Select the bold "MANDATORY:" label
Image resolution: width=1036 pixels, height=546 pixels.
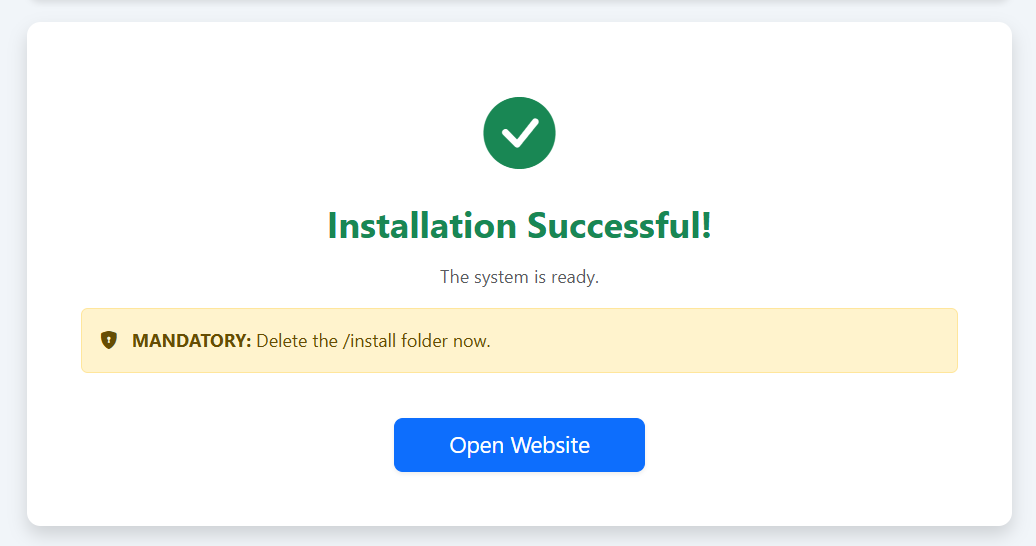pos(191,341)
